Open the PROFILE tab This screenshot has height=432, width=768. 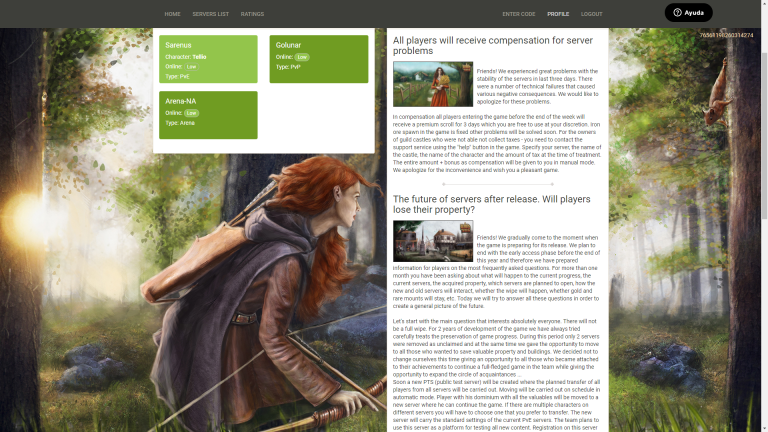pyautogui.click(x=558, y=14)
